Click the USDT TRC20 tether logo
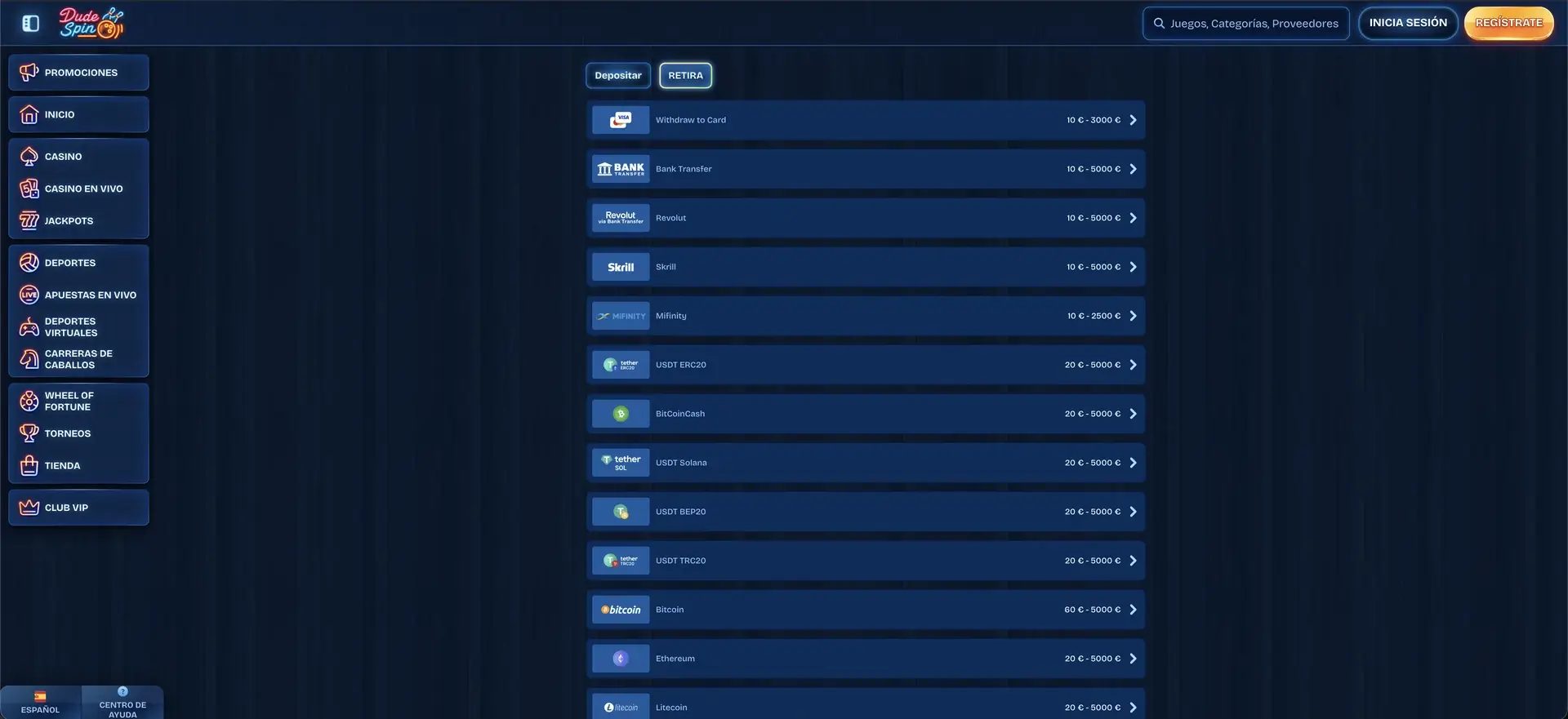 (x=621, y=561)
